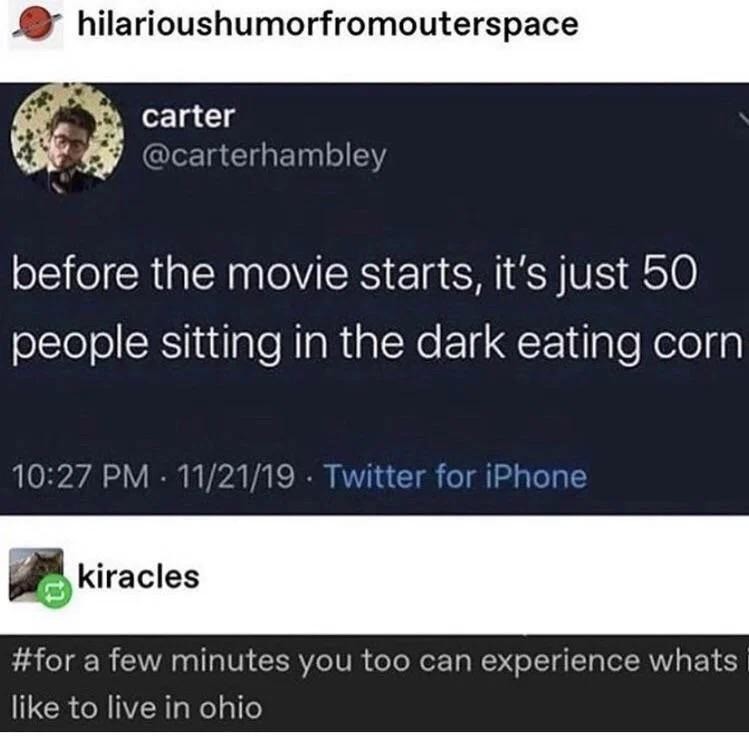This screenshot has height=752, width=749.
Task: Select the display name 'carter'
Action: pyautogui.click(x=188, y=117)
